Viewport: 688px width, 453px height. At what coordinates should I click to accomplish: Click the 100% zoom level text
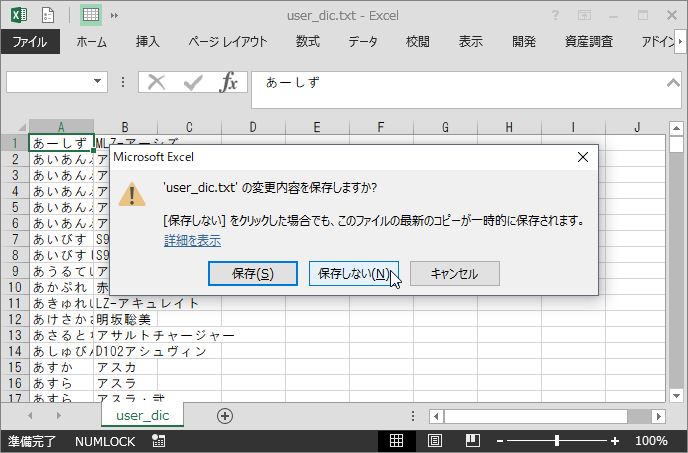point(651,441)
